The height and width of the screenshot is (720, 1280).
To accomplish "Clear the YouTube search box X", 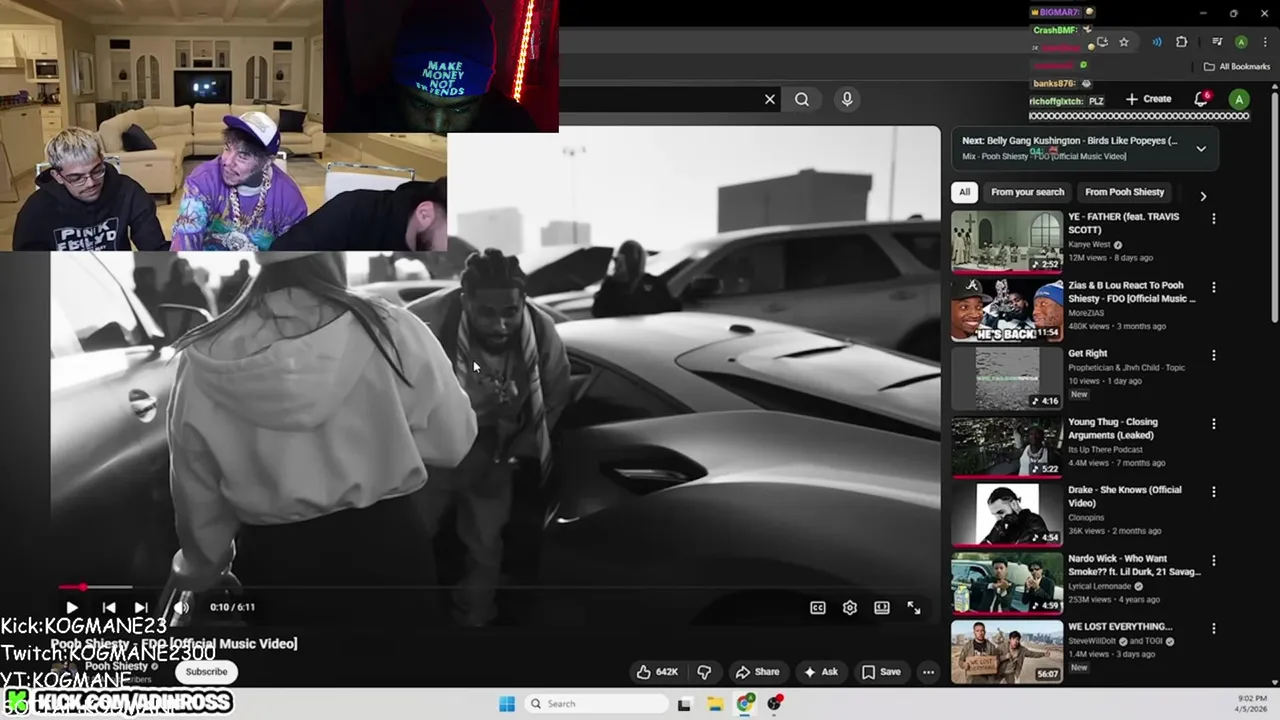I will pos(770,99).
